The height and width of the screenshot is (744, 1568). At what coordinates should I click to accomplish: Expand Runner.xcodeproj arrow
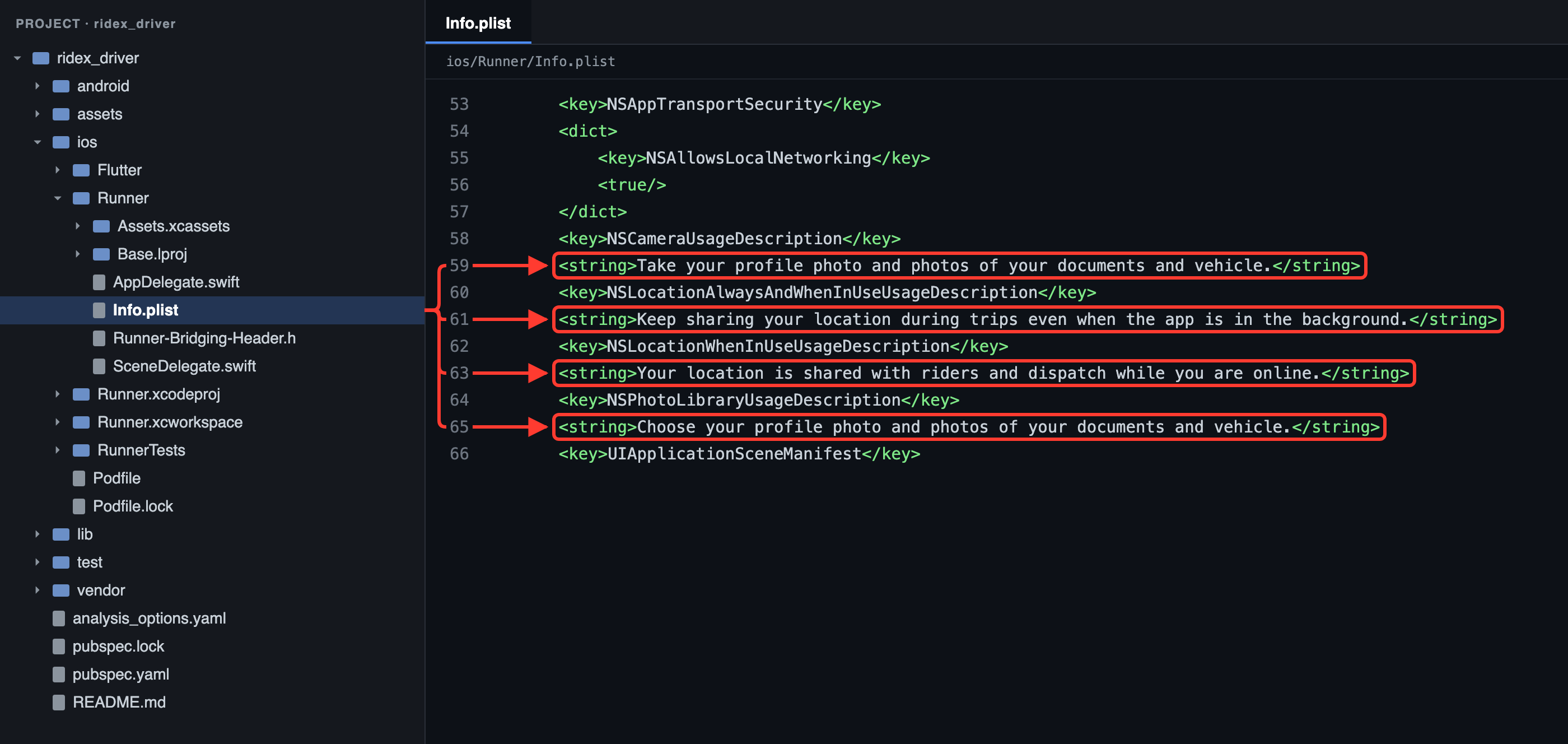58,394
